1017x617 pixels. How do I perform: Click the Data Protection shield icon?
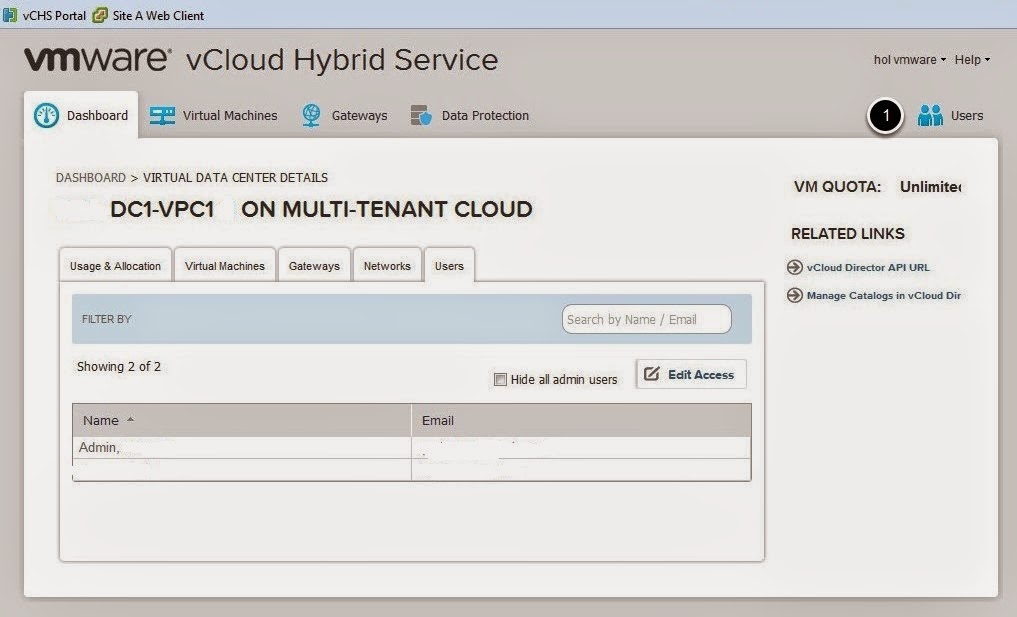(421, 115)
